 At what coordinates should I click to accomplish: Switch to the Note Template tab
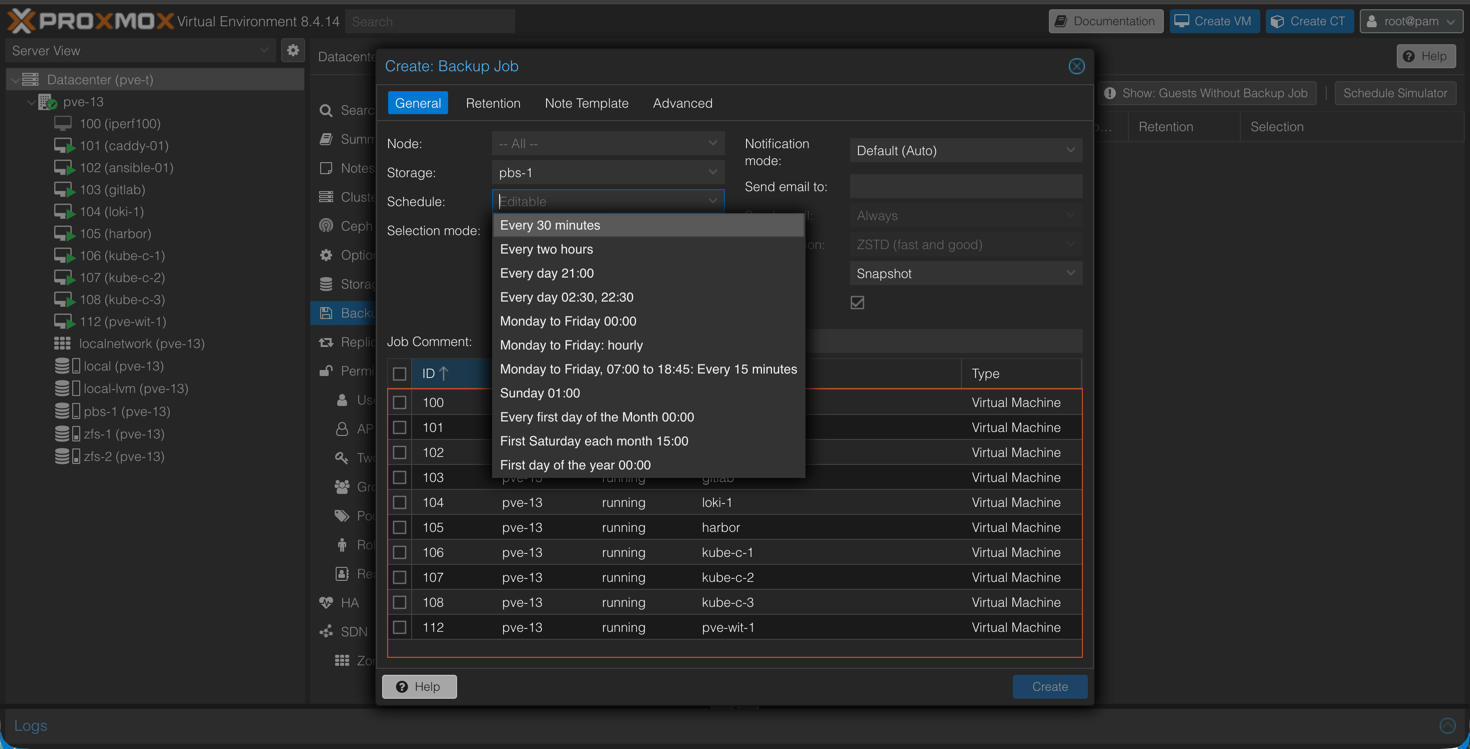587,103
